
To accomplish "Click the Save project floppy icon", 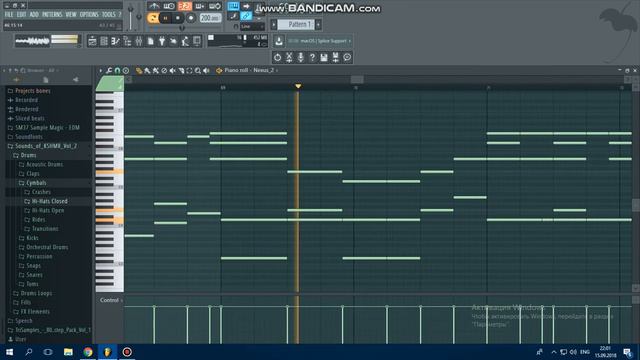I will click(x=324, y=58).
